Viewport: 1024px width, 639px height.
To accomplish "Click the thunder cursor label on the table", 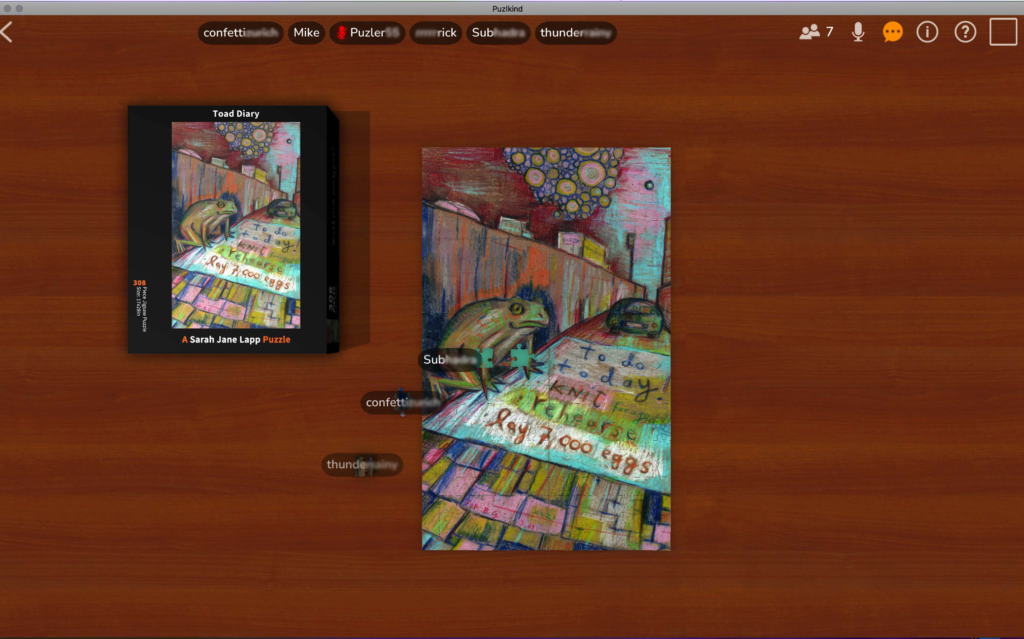I will (x=362, y=465).
